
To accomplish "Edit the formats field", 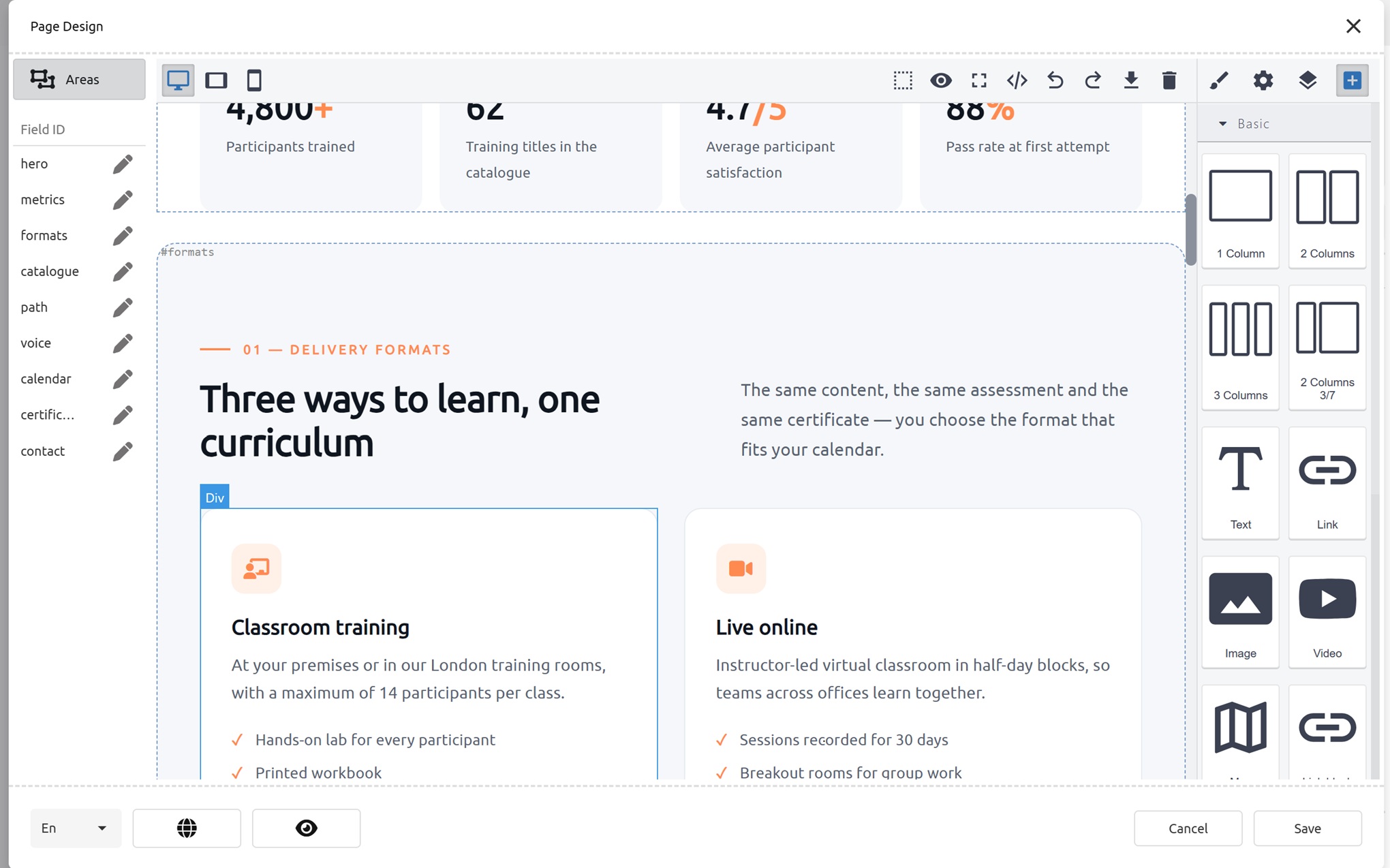I will tap(123, 236).
